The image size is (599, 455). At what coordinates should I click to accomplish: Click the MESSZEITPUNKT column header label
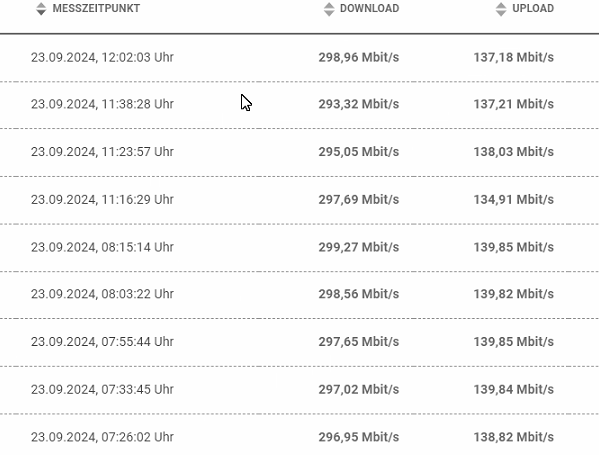(x=96, y=8)
